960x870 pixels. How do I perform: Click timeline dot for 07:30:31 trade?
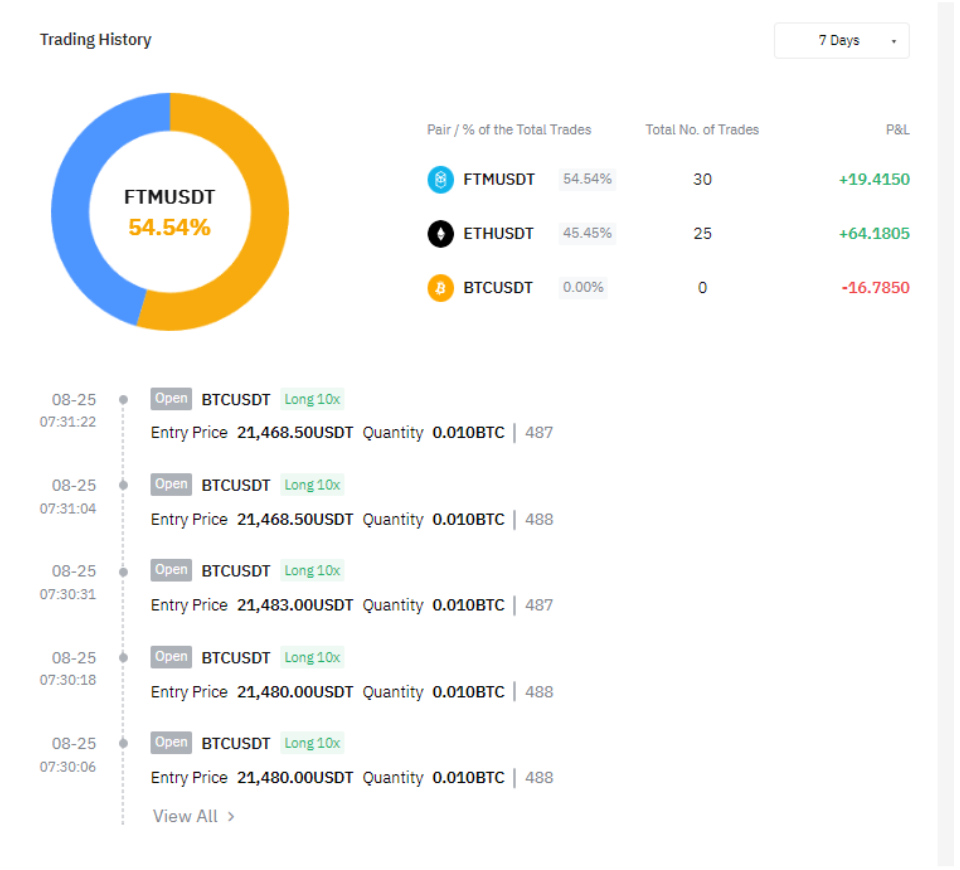(123, 572)
